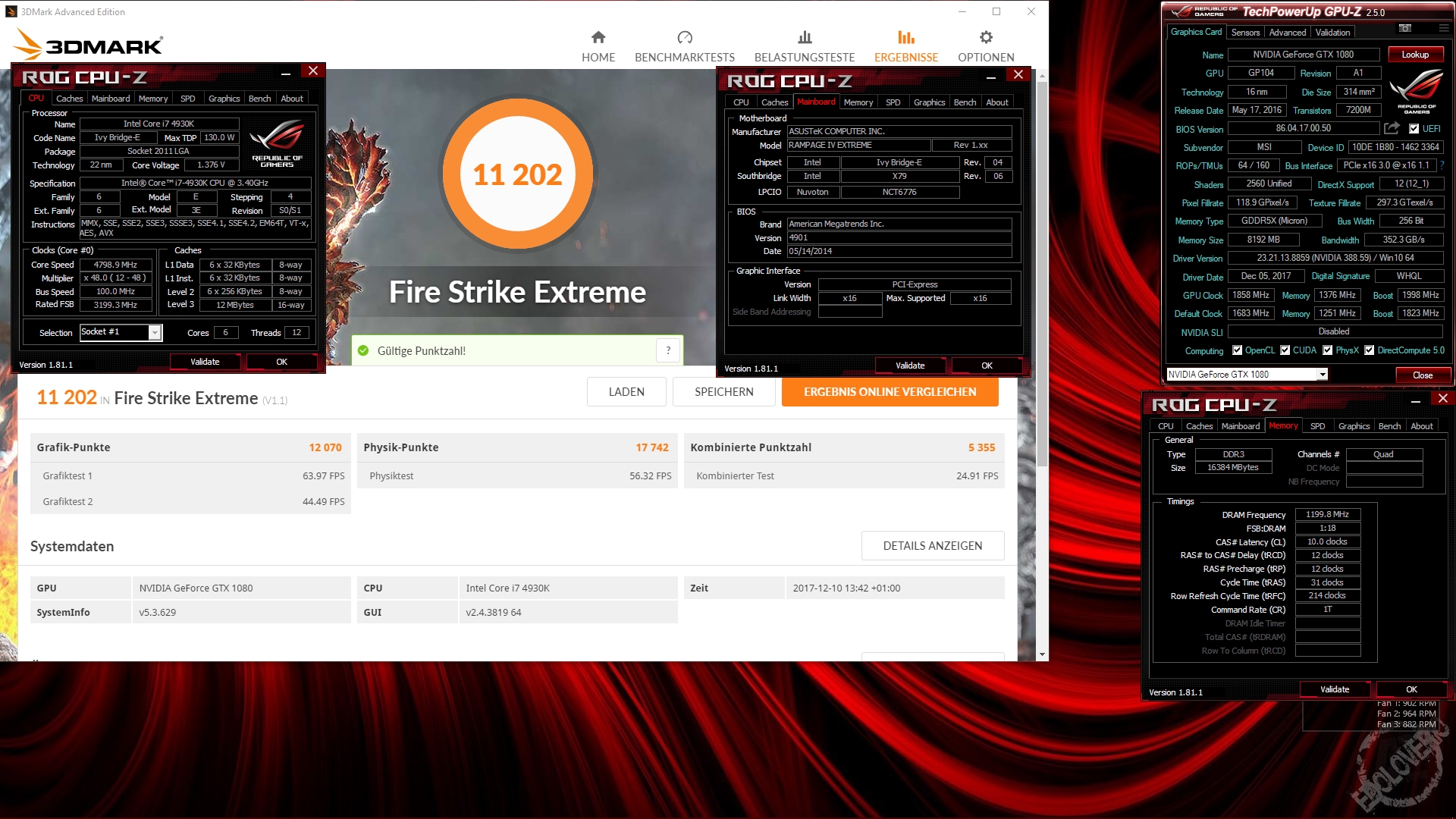The height and width of the screenshot is (819, 1456).
Task: Open BELASTUNGSTESTE via the bar-chart icon
Action: click(x=805, y=37)
